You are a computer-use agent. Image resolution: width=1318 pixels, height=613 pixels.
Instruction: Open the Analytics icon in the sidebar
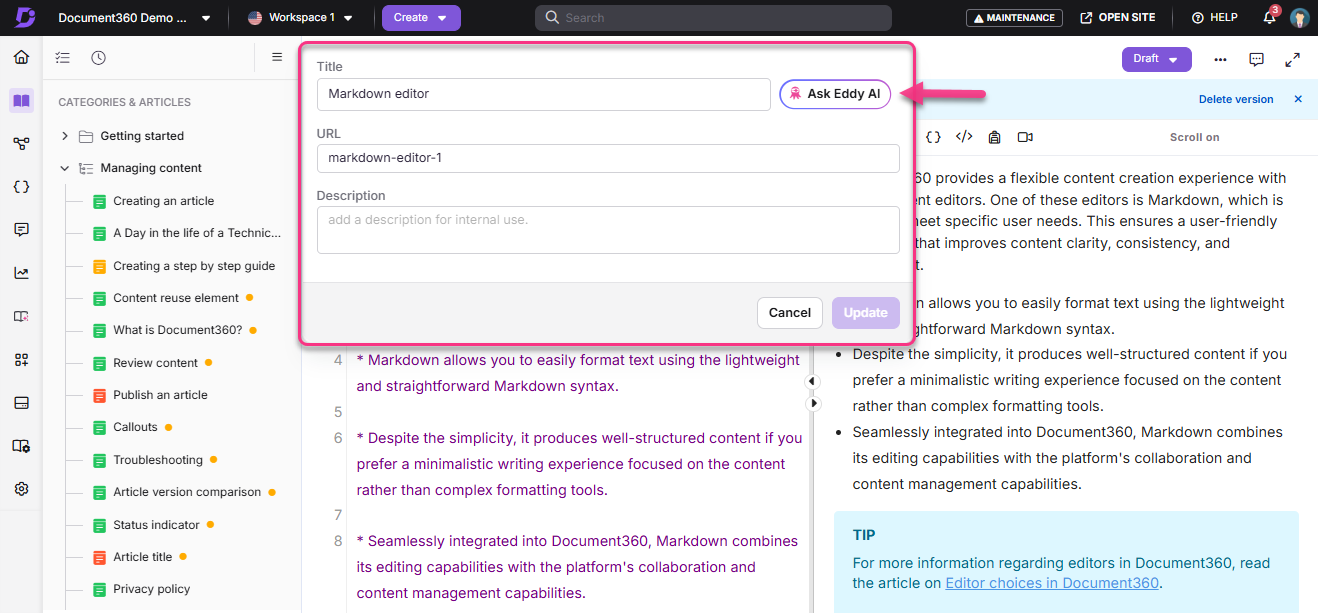click(x=21, y=272)
